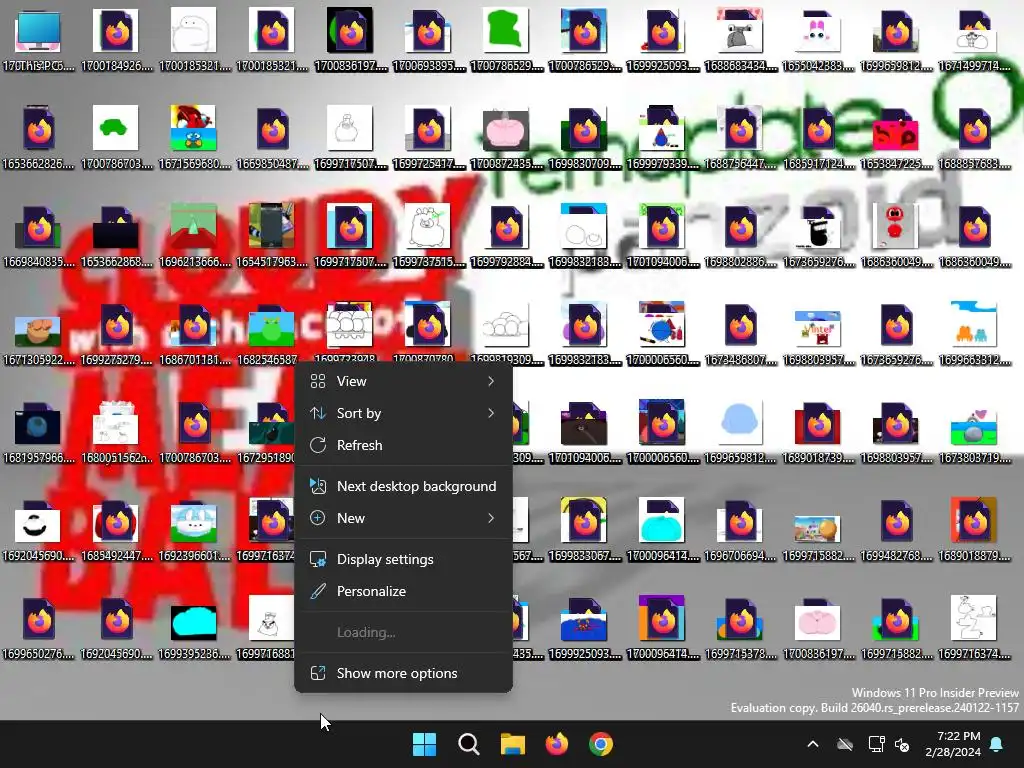Click Show more options

(x=403, y=673)
